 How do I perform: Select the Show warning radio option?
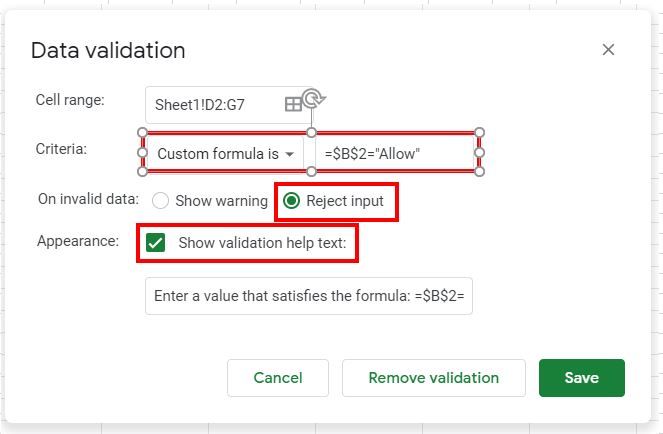coord(160,200)
